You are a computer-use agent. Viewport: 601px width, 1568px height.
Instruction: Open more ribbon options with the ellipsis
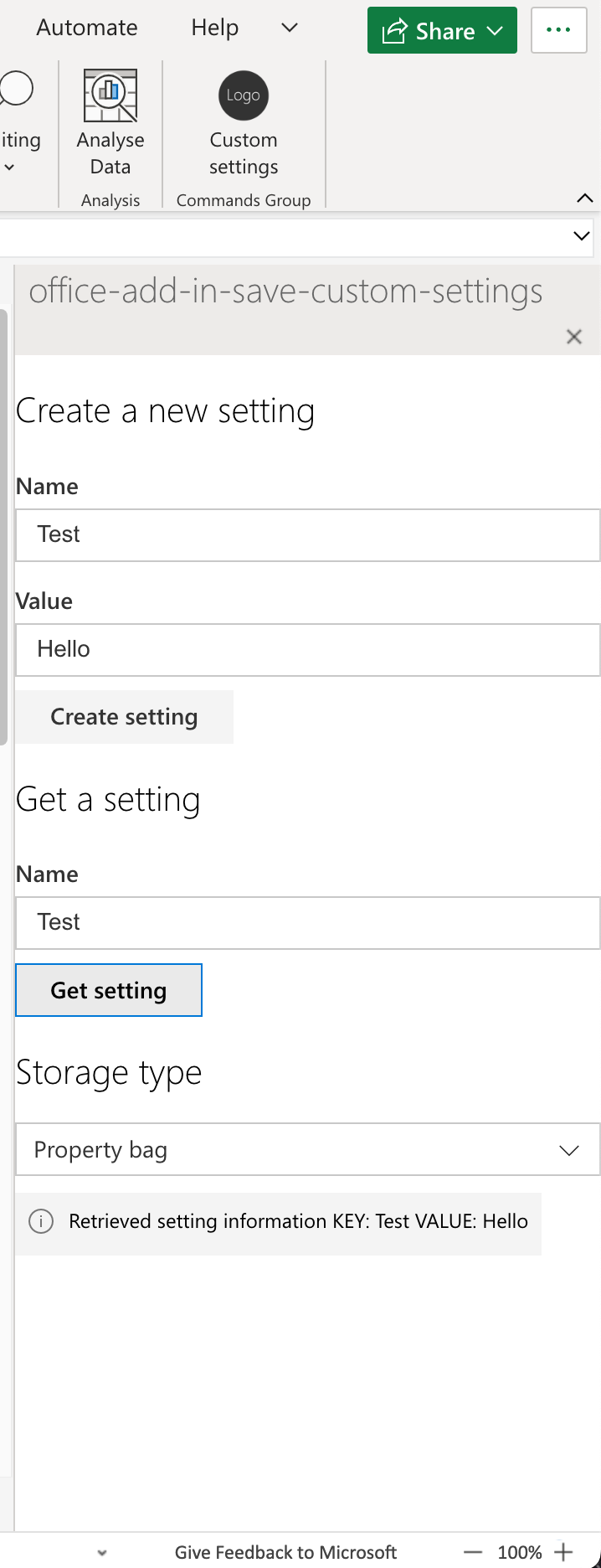click(558, 30)
